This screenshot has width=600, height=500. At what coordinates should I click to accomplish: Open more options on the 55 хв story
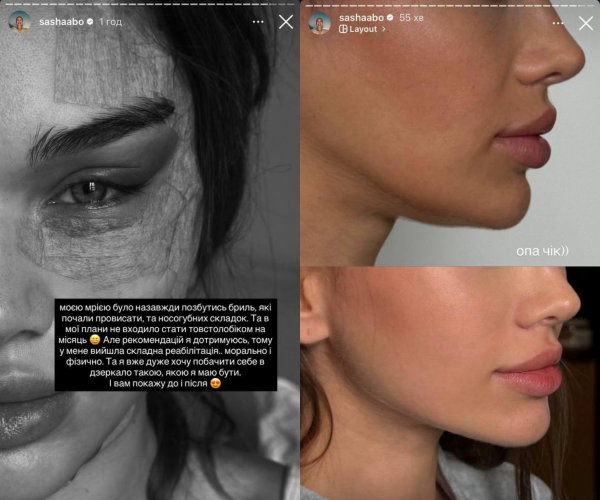[x=558, y=23]
